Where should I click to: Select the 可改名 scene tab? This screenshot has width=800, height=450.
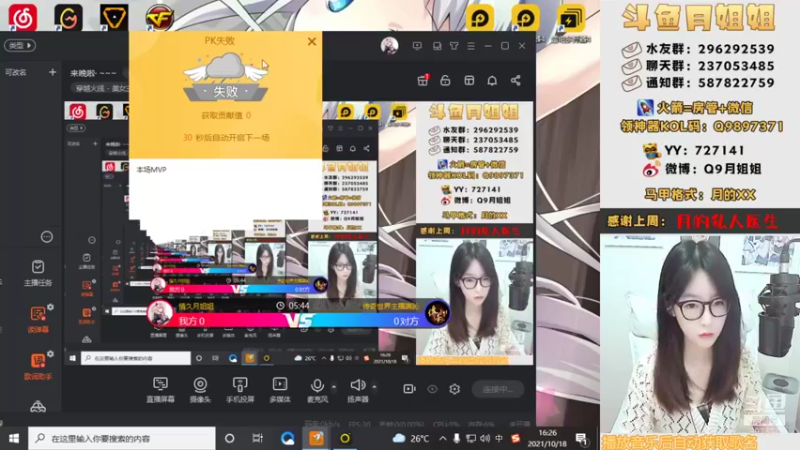16,72
